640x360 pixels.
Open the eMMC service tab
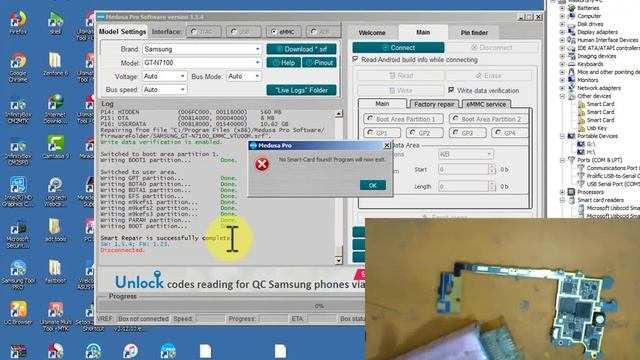pos(486,104)
